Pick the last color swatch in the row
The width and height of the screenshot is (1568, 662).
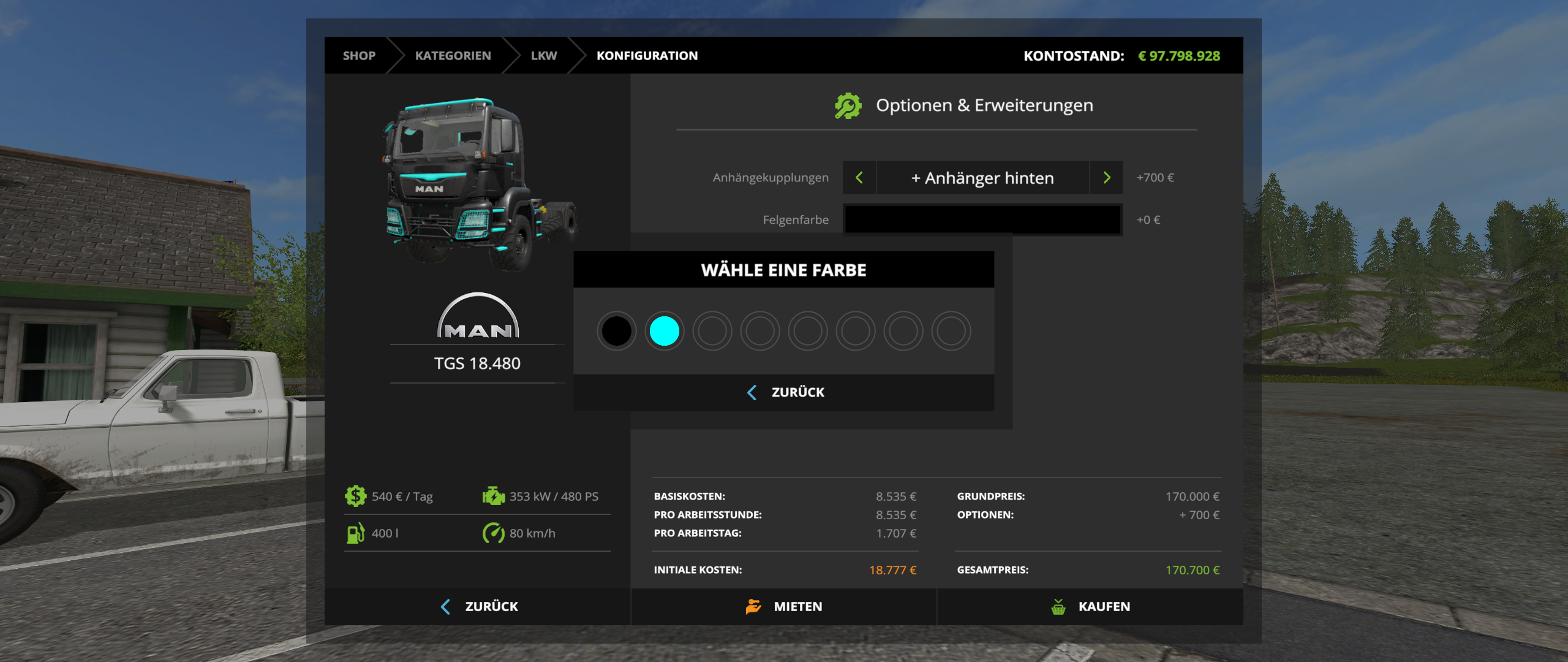point(951,331)
